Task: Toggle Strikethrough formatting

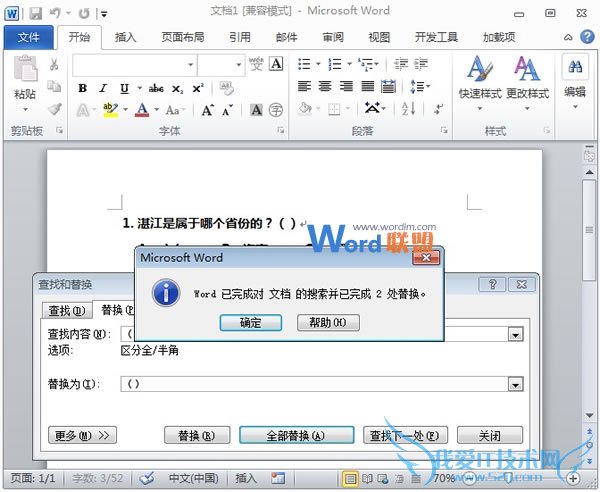Action: [156, 89]
